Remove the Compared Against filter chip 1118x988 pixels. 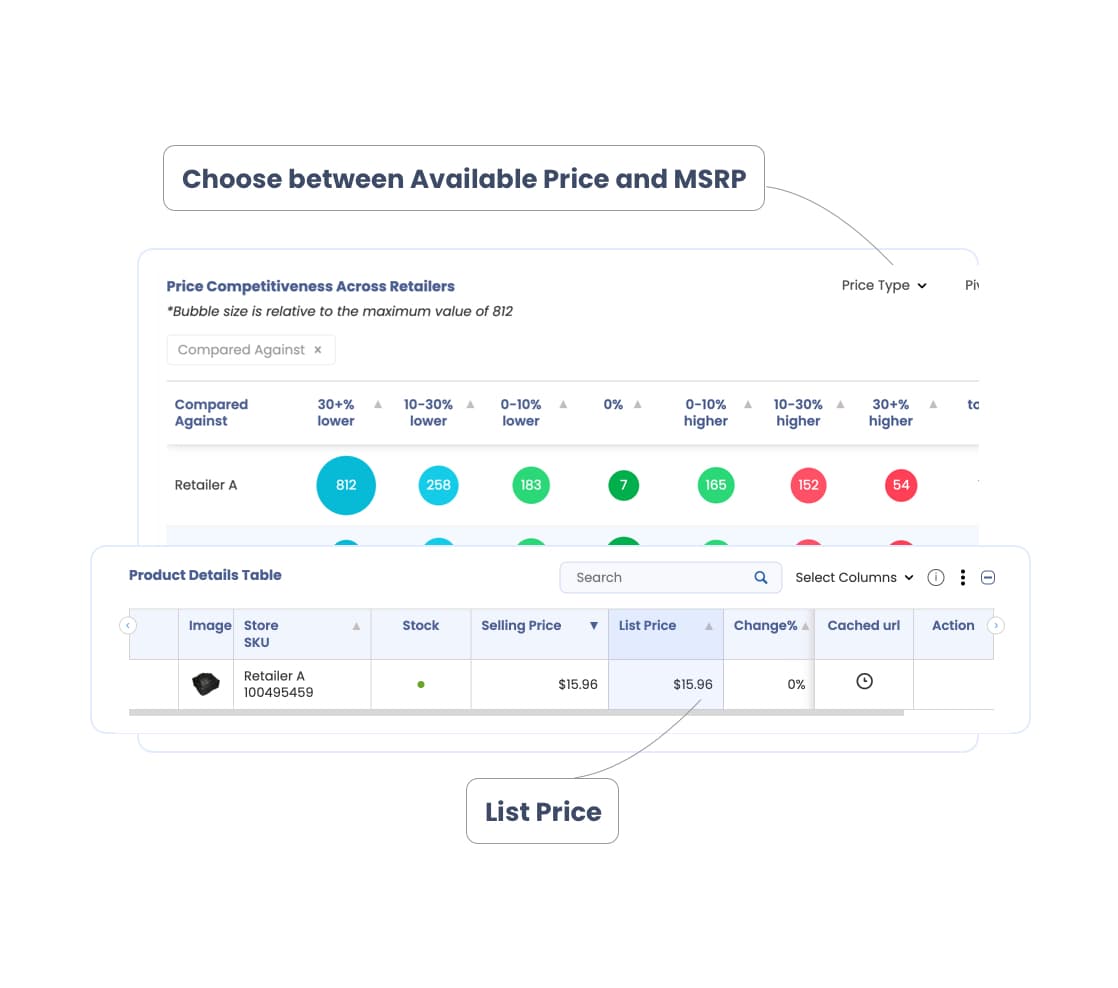(x=318, y=350)
